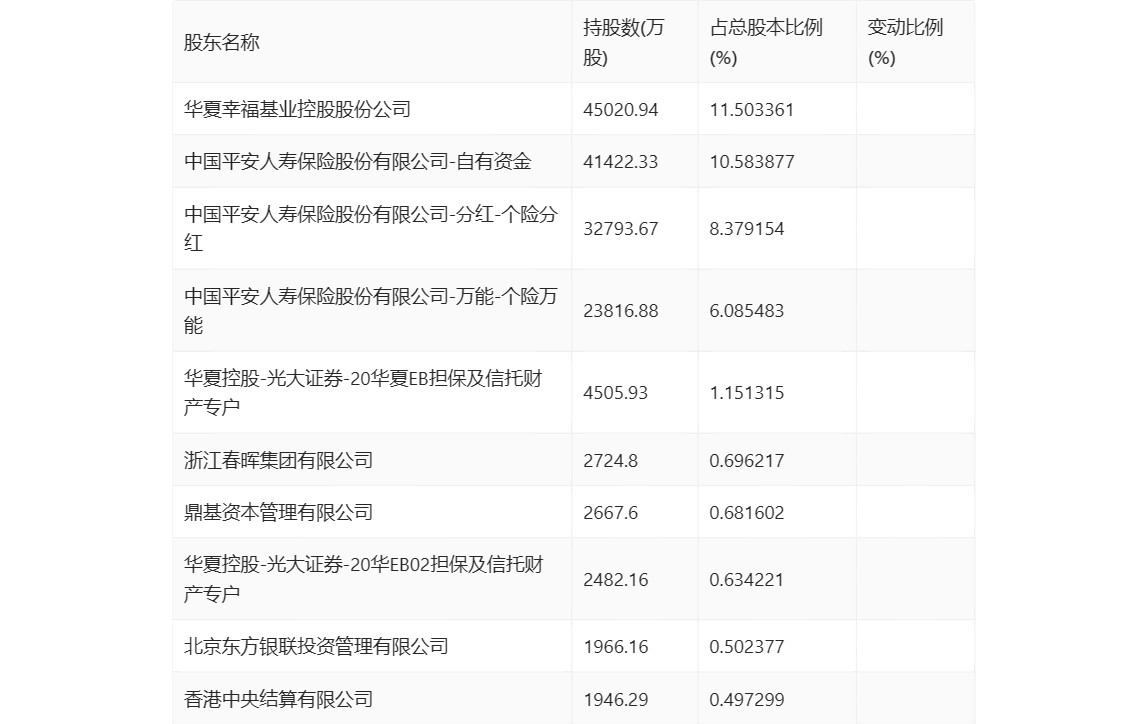Click the 变动比例(%) column header
Screen dimensions: 1148x724
tap(905, 42)
